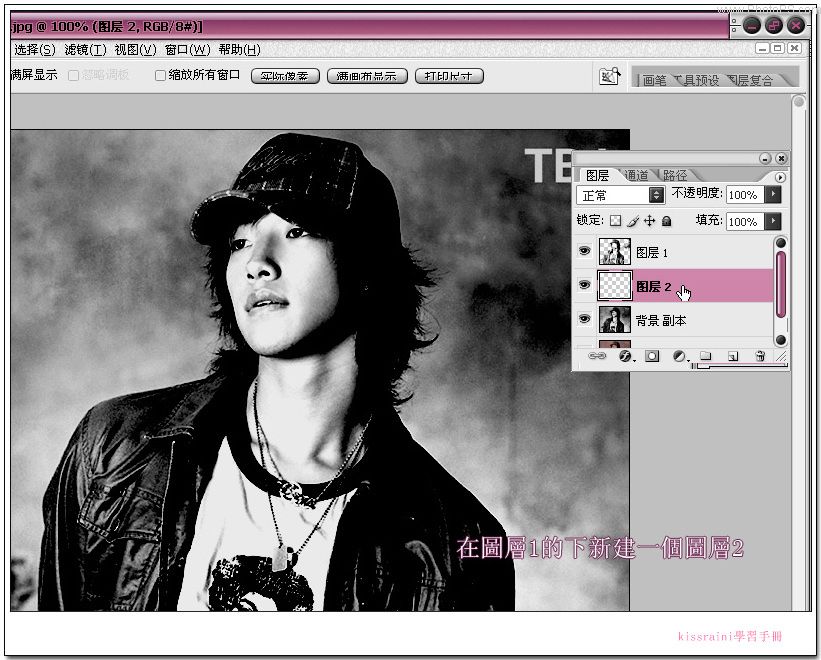Screen dimensions: 821x660
Task: Open the file browser icon in options bar
Action: (x=609, y=76)
